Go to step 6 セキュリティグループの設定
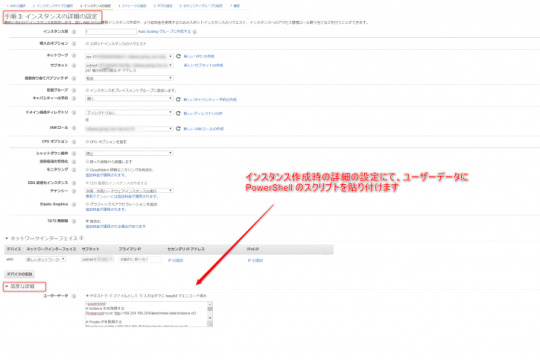 [x=201, y=6]
